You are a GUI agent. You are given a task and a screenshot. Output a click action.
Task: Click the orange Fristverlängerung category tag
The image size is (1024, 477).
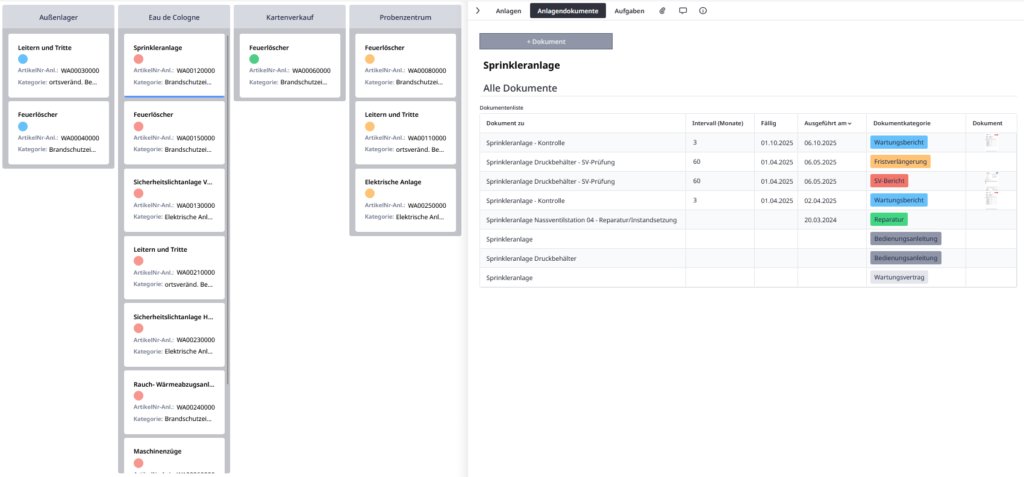(x=901, y=162)
